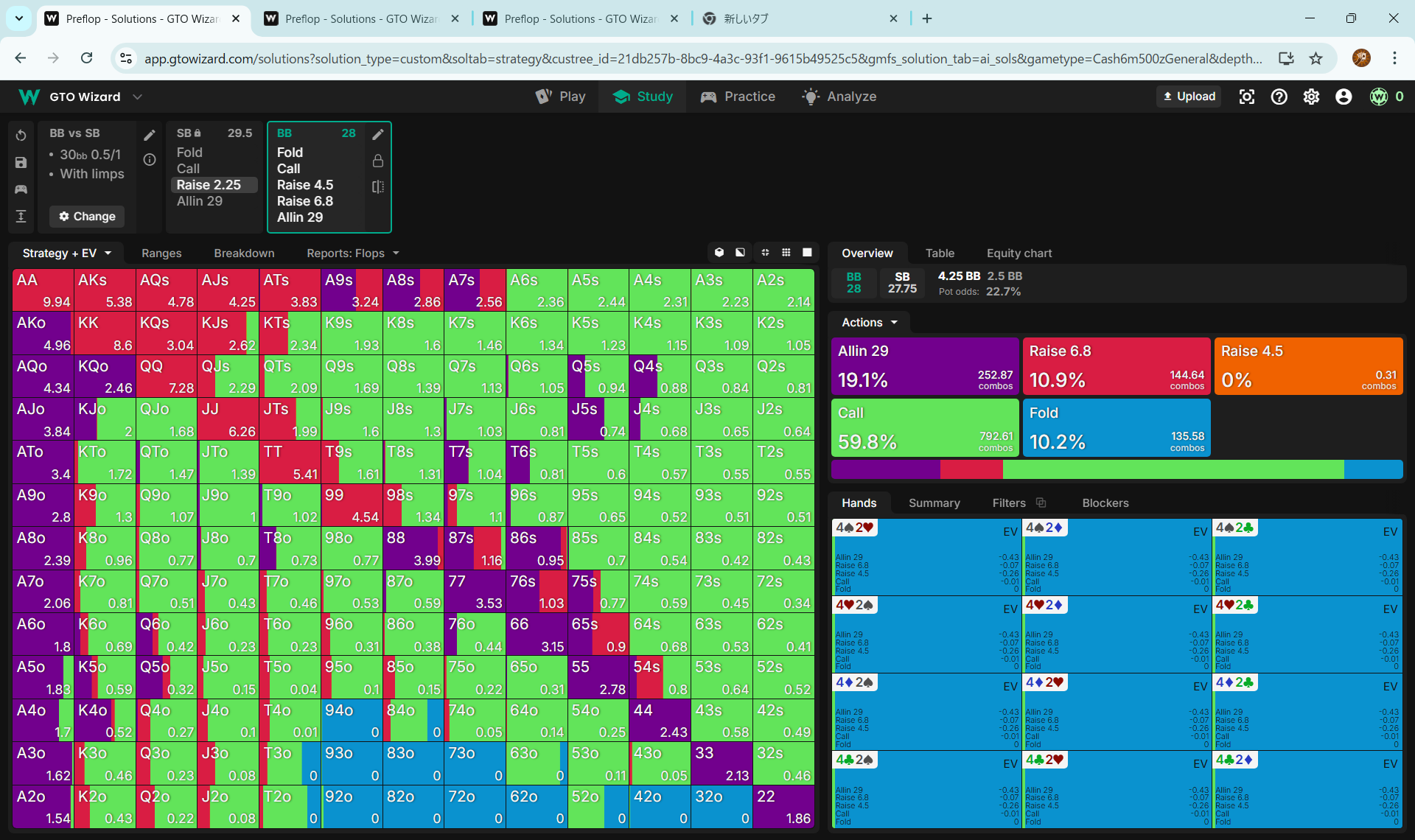This screenshot has height=840, width=1415.
Task: Open settings gear in top navigation
Action: coord(1311,97)
